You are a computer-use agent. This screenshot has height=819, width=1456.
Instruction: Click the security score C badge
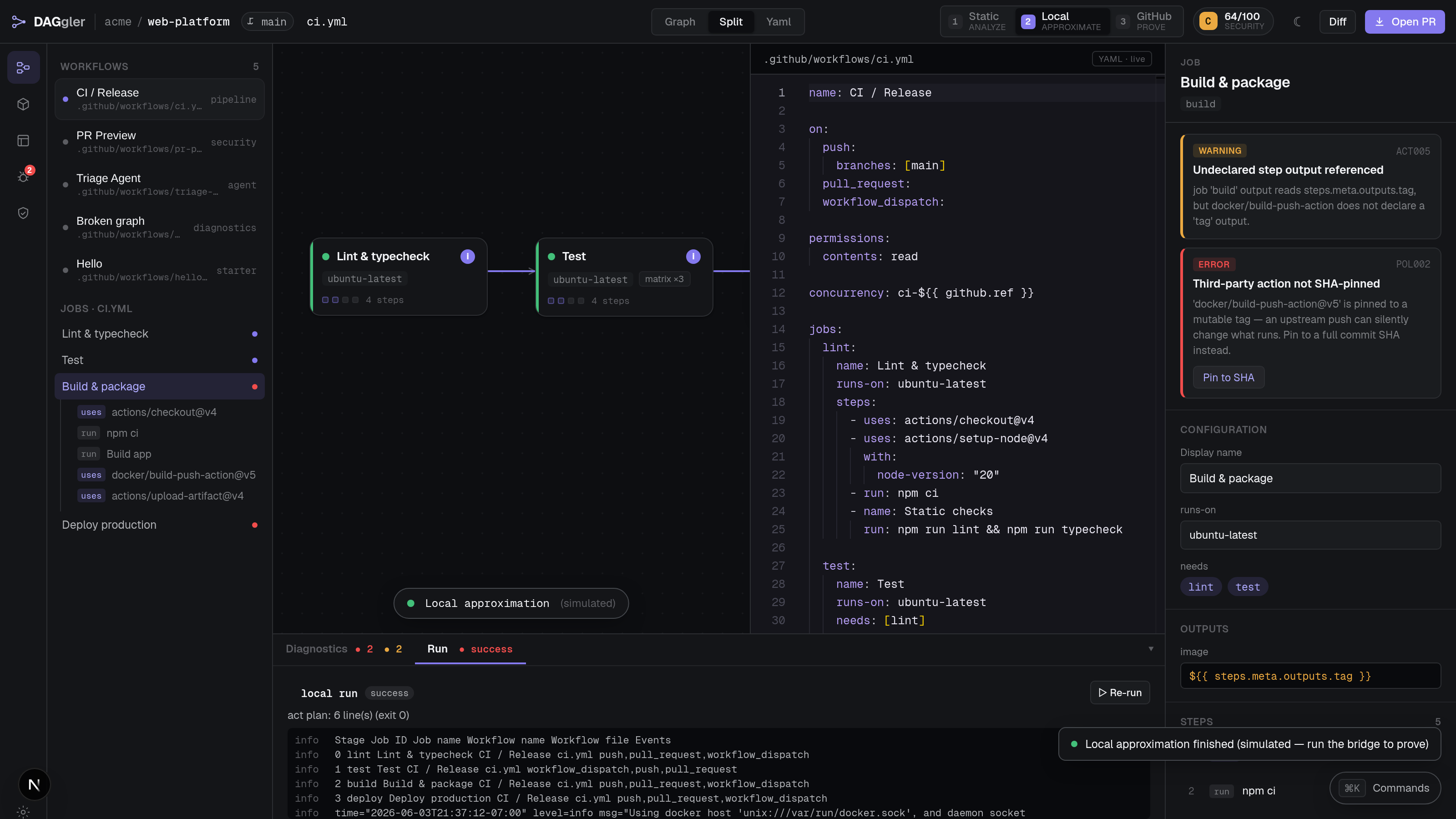pyautogui.click(x=1208, y=21)
